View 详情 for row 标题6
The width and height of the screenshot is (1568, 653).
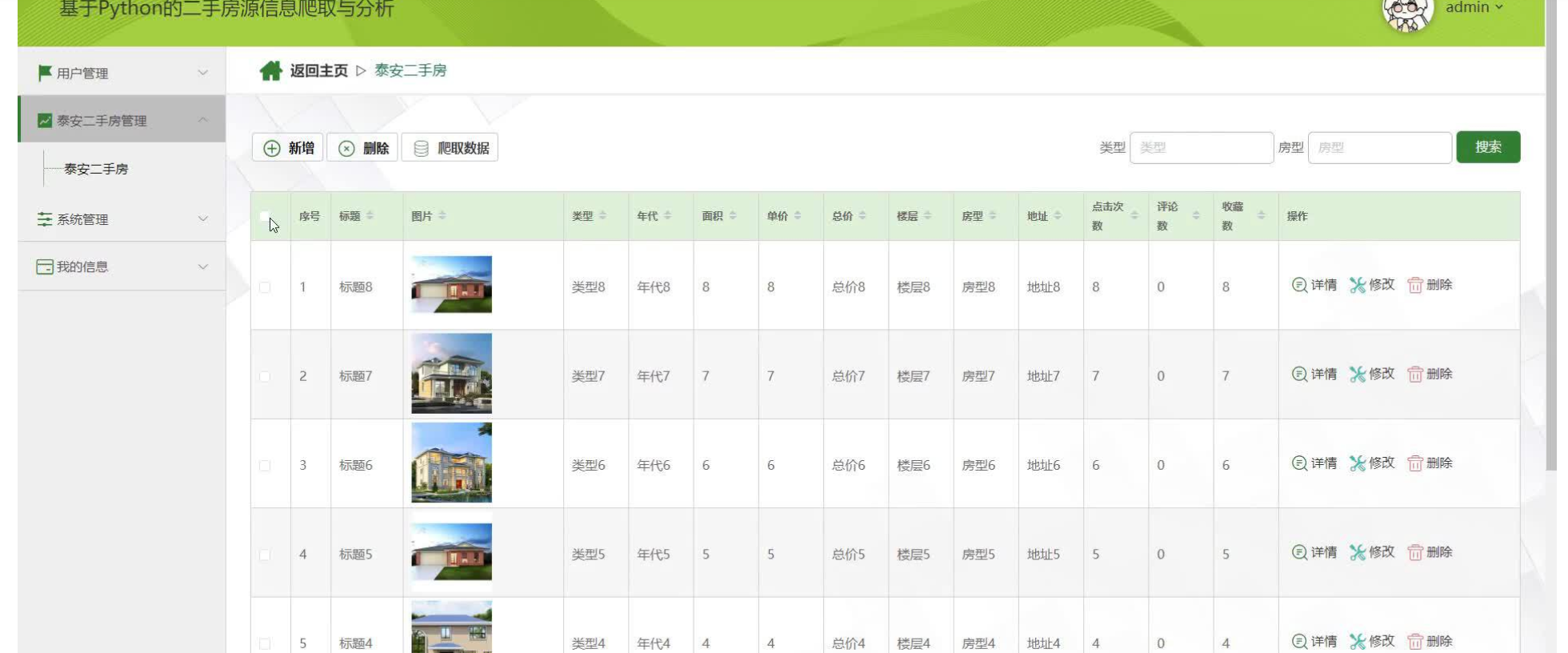click(x=1314, y=463)
